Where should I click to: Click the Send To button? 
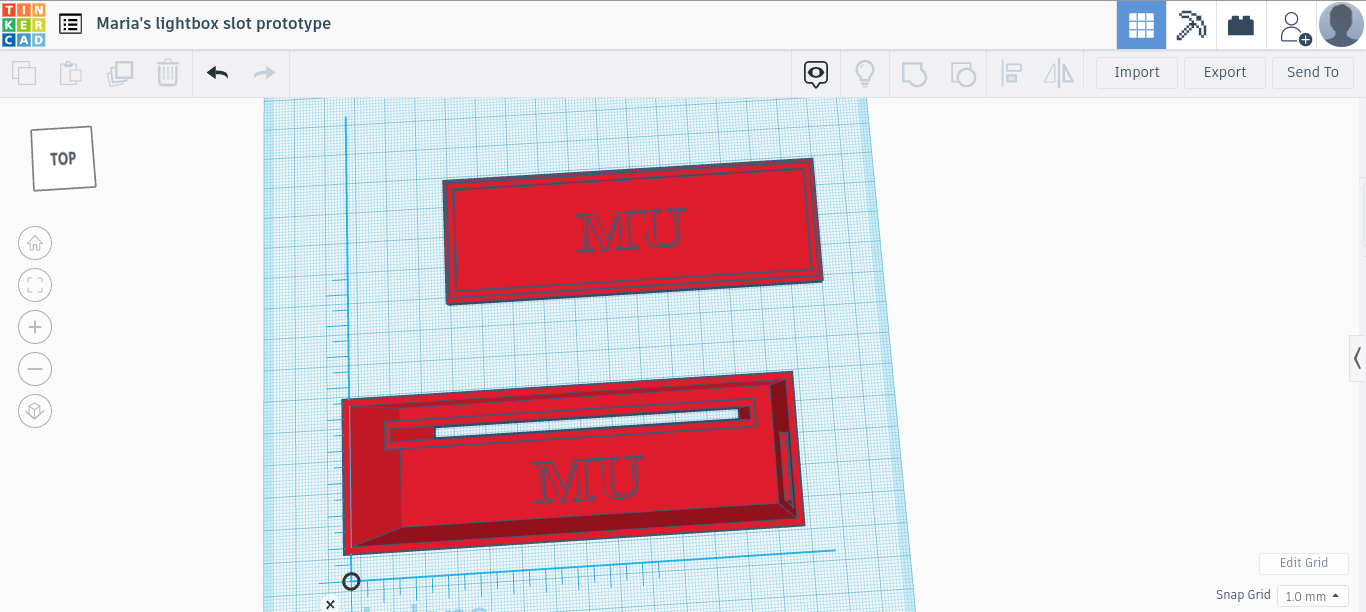click(x=1313, y=73)
